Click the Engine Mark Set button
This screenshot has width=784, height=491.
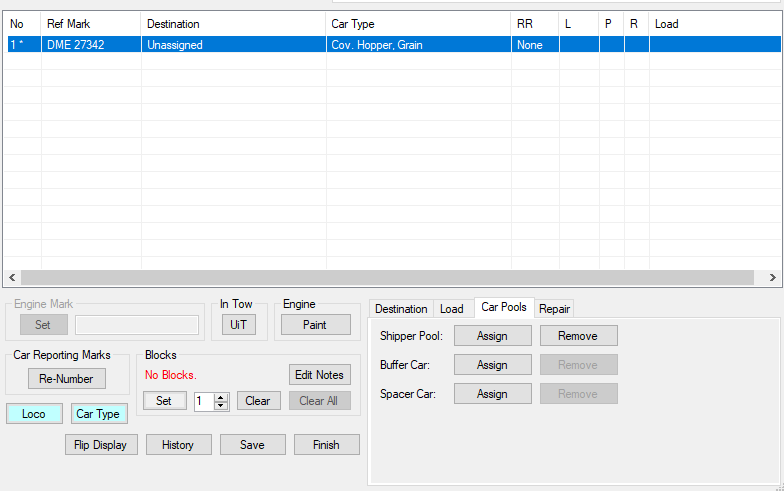(44, 325)
